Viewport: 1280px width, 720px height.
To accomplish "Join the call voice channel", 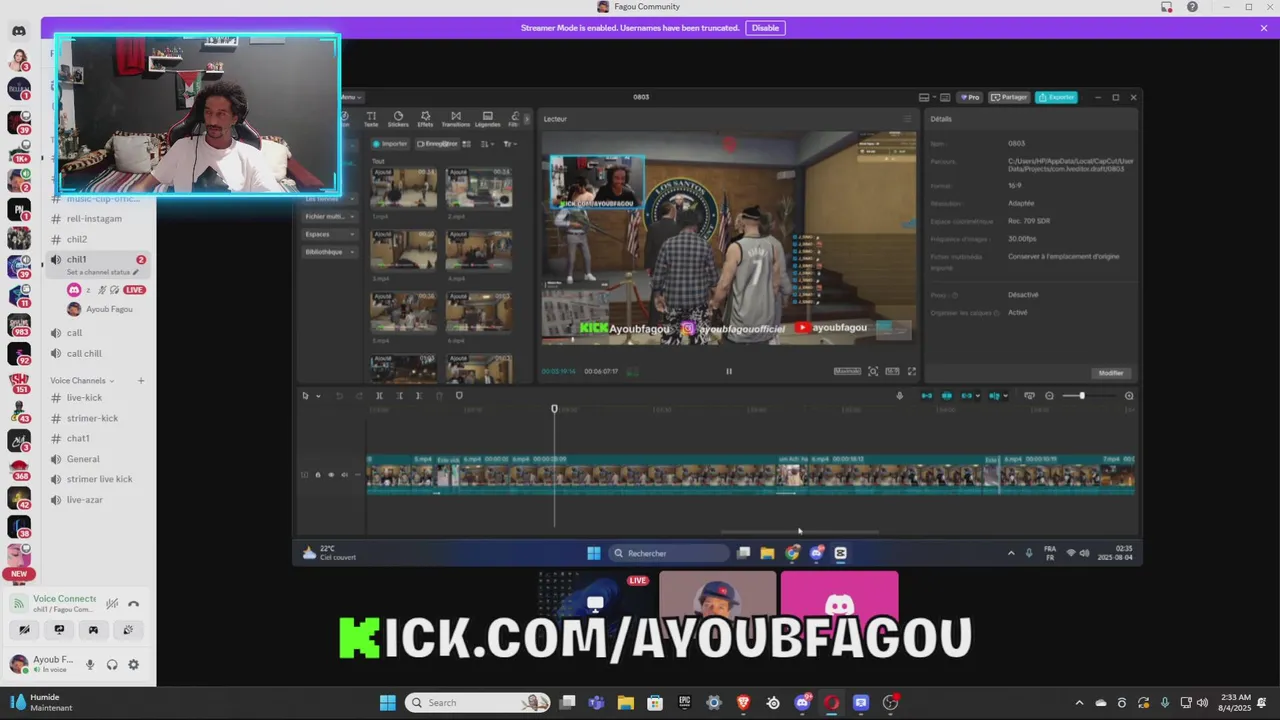I will click(75, 333).
